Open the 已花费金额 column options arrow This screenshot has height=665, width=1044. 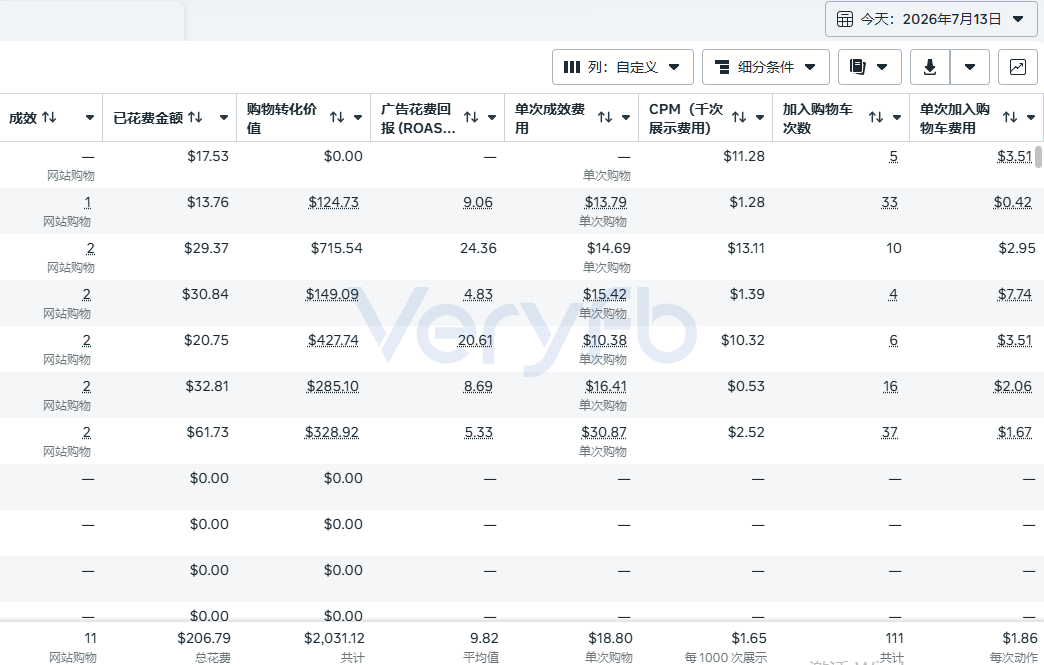pos(224,118)
